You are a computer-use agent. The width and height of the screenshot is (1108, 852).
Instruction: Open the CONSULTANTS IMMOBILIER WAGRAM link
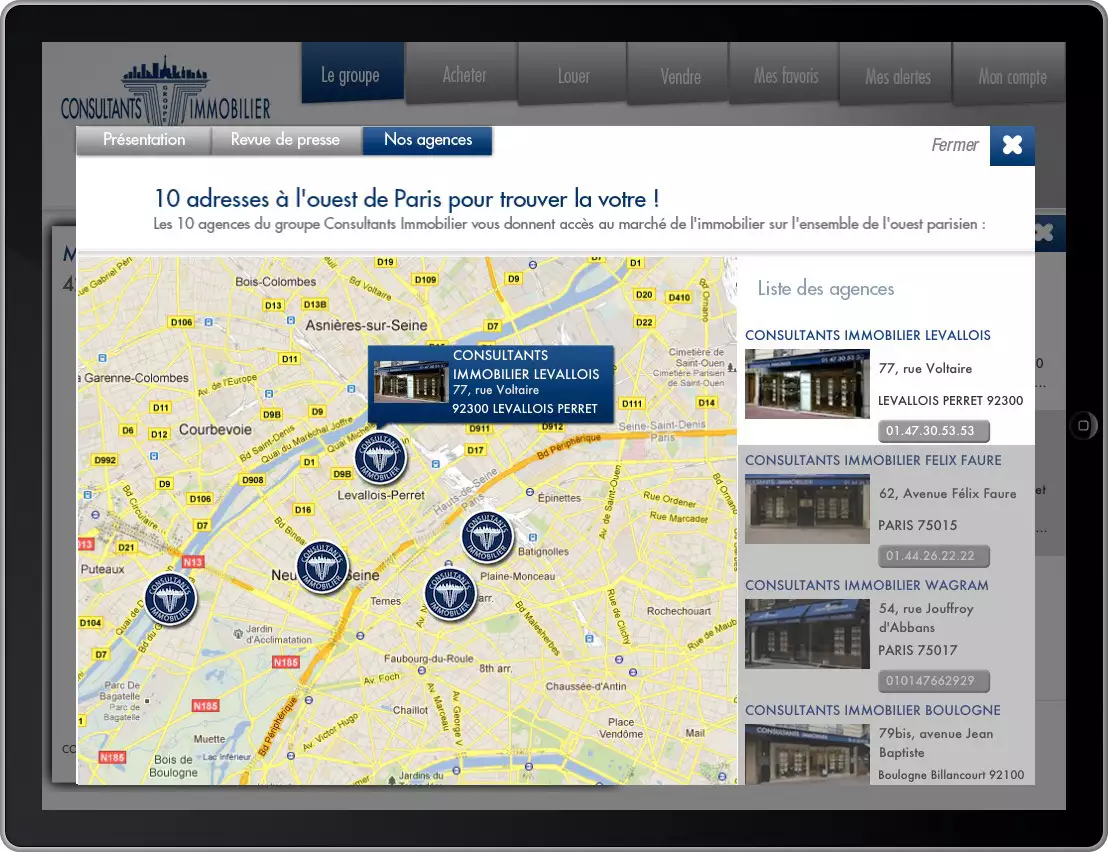pyautogui.click(x=866, y=585)
